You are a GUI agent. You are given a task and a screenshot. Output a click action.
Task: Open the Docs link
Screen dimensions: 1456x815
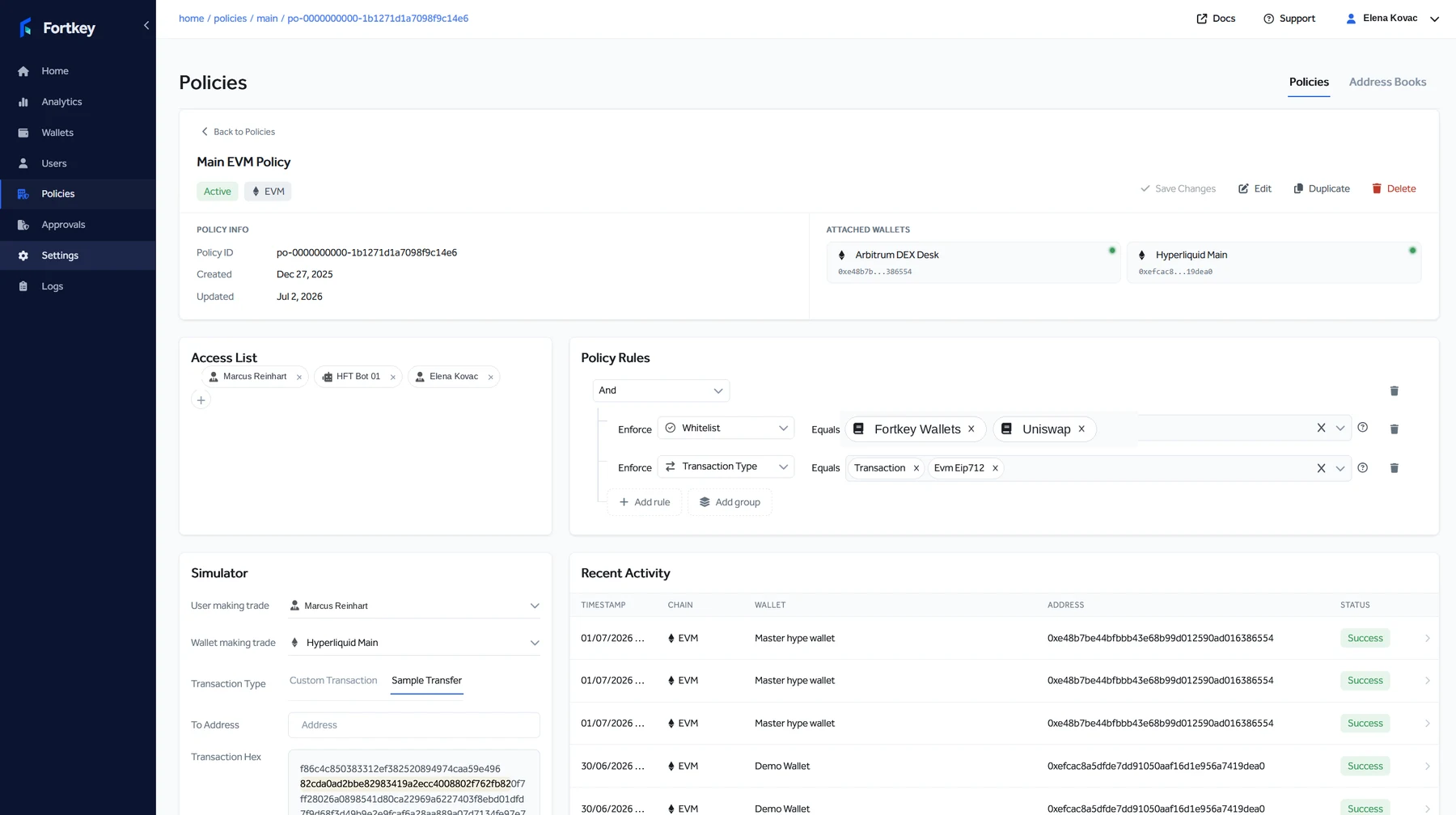[1216, 19]
